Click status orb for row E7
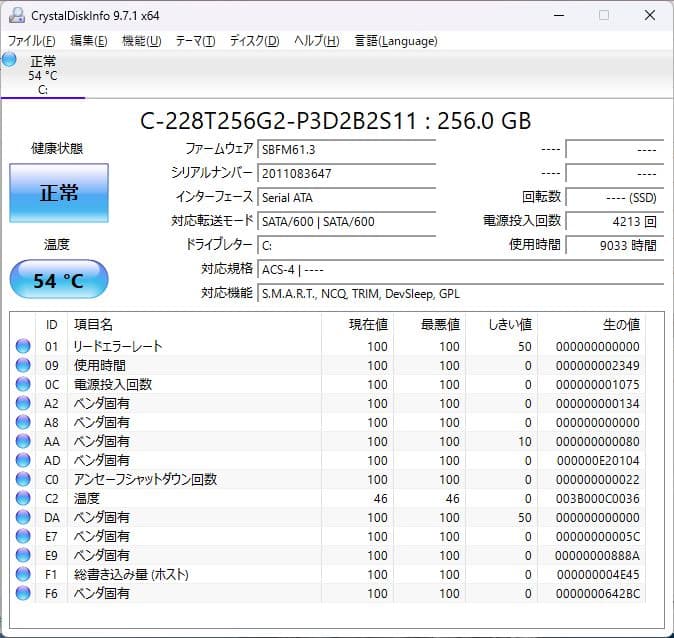Screen dimensions: 674x638 [23, 536]
